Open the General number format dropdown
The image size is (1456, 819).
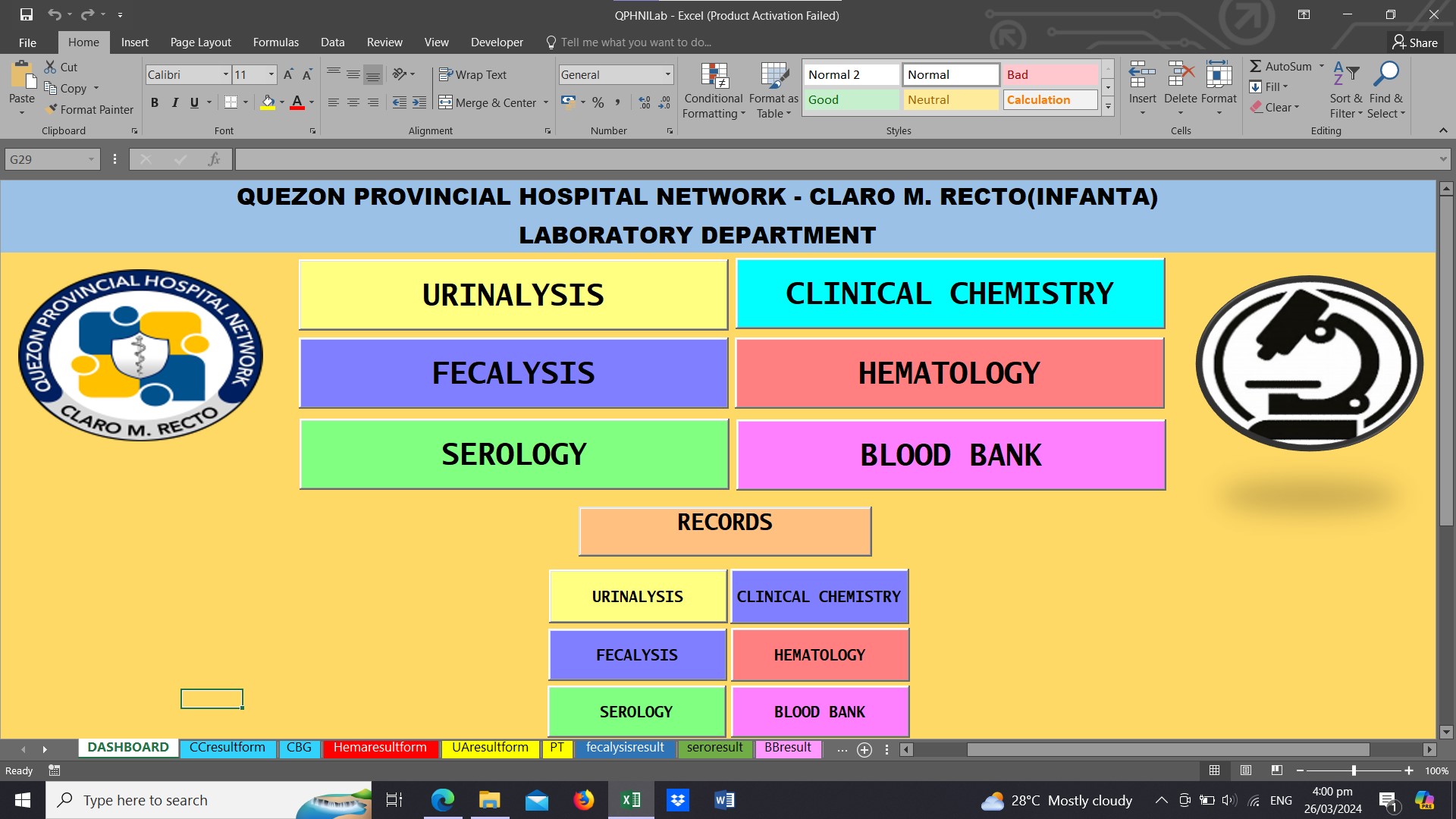click(x=667, y=74)
